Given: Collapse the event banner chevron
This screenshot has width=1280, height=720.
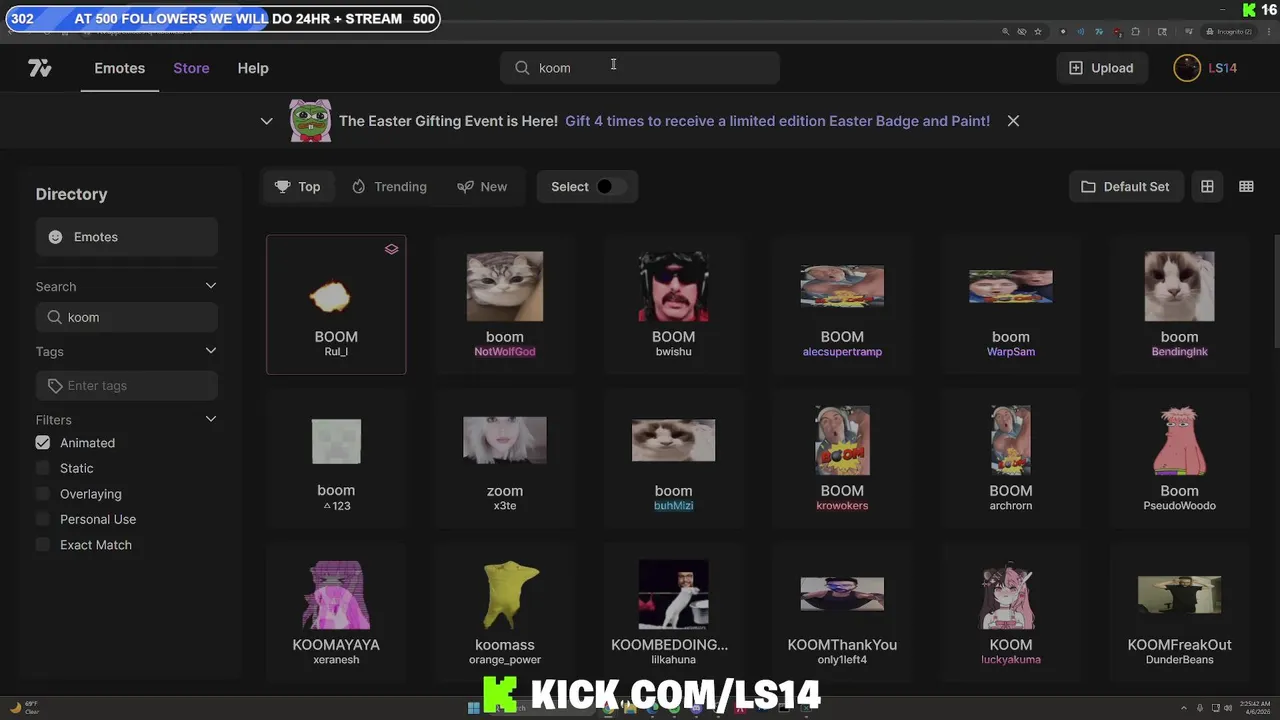Looking at the screenshot, I should point(266,121).
